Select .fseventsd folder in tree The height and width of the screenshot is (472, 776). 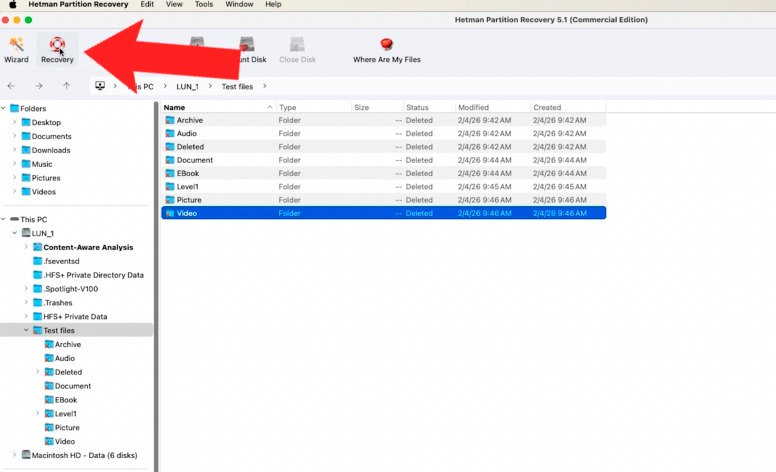56,261
